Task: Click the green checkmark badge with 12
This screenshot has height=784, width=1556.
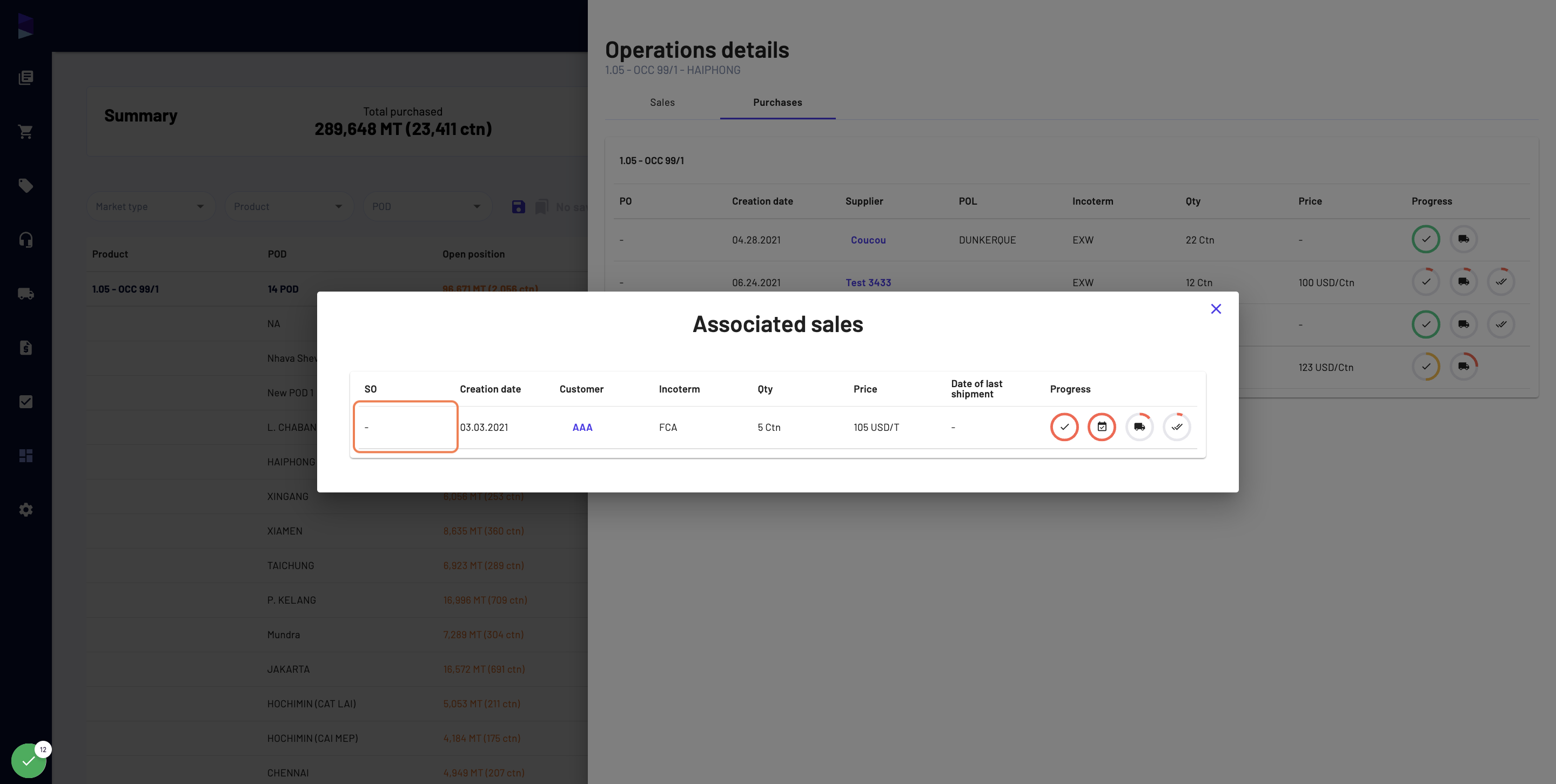Action: pos(29,760)
